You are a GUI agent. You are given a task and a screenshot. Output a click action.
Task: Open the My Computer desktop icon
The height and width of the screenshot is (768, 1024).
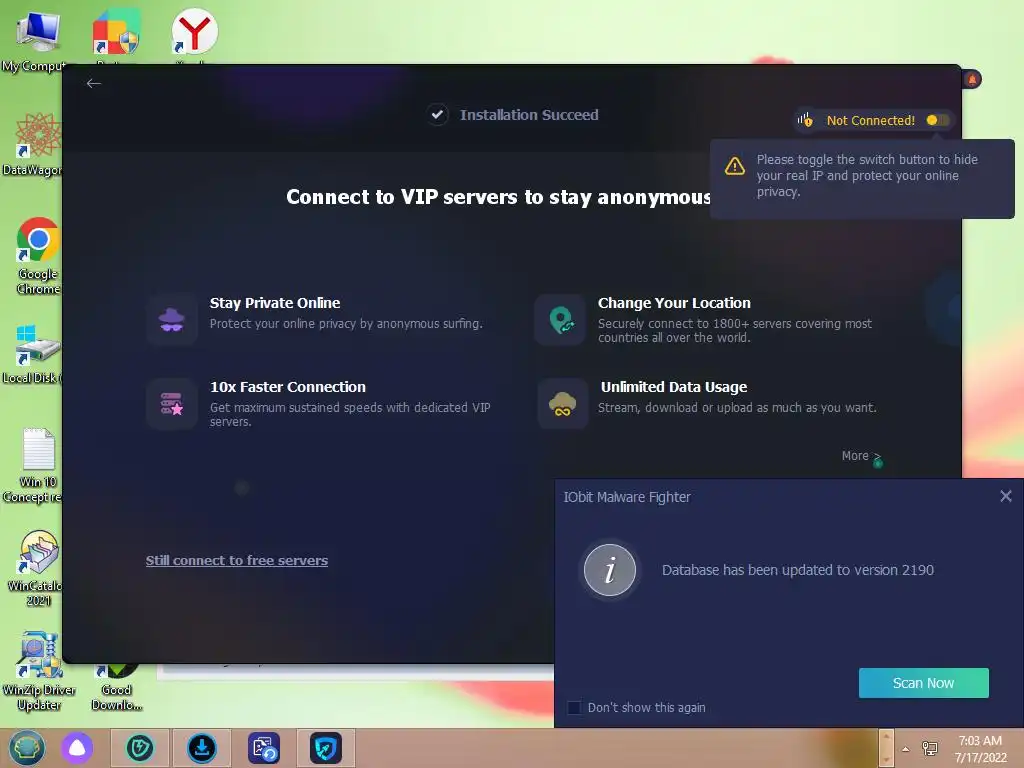(36, 38)
